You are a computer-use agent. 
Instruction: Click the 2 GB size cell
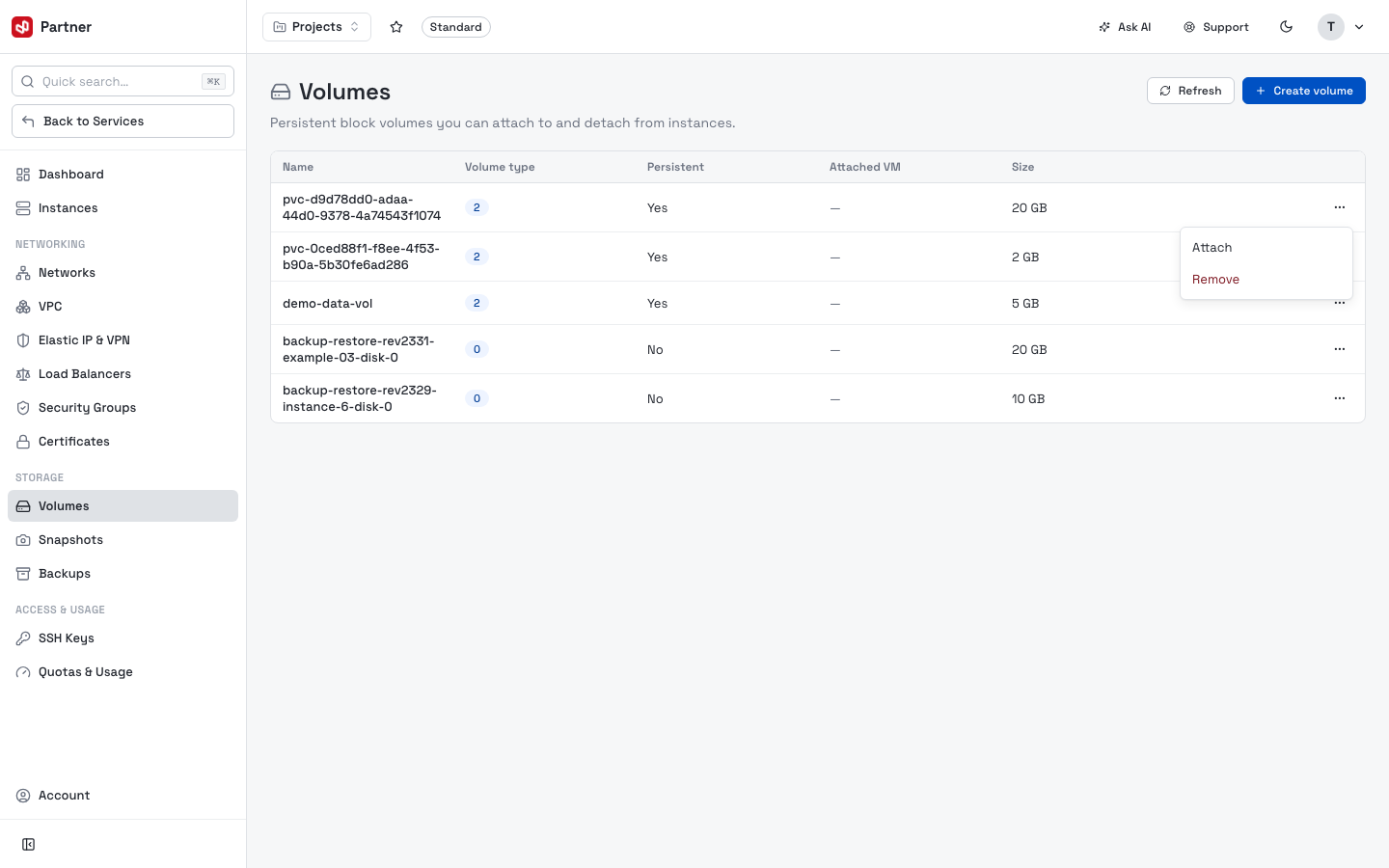[x=1025, y=258]
